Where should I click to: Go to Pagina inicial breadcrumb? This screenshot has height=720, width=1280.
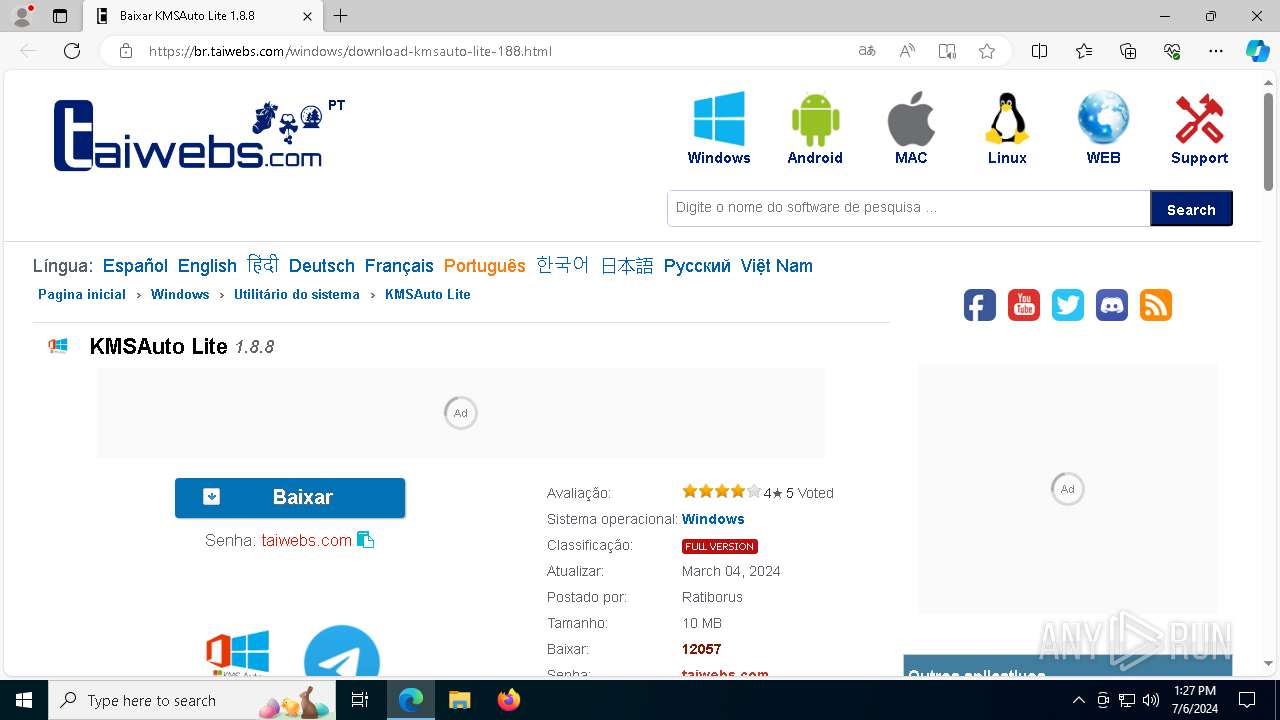click(x=82, y=294)
